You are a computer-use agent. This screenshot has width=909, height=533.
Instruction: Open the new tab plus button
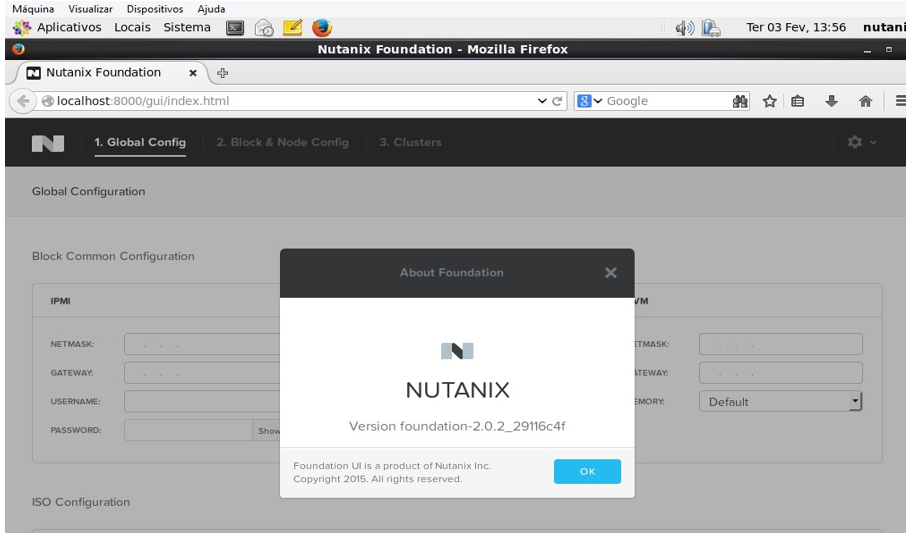pos(223,73)
